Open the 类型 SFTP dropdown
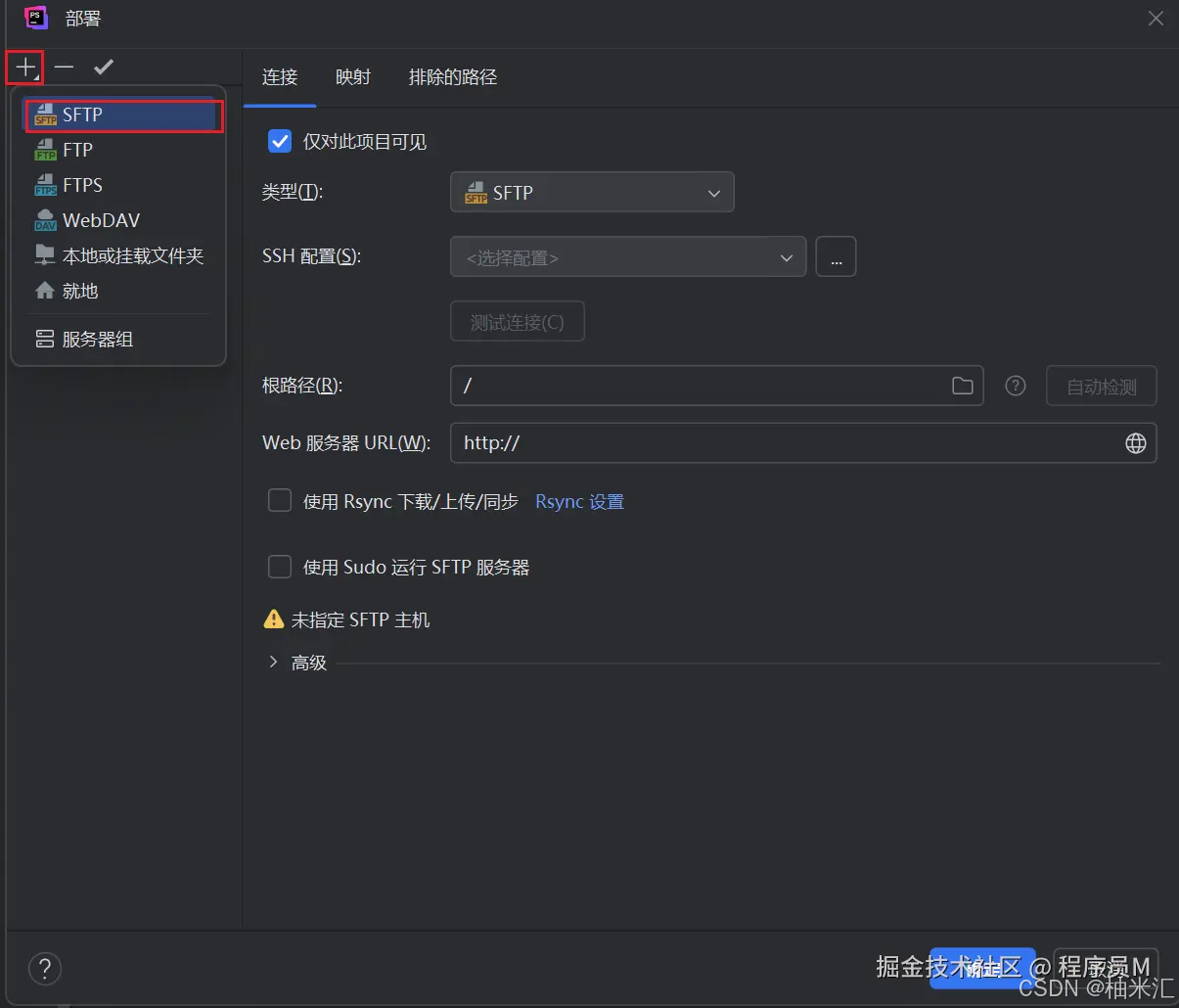 point(592,193)
